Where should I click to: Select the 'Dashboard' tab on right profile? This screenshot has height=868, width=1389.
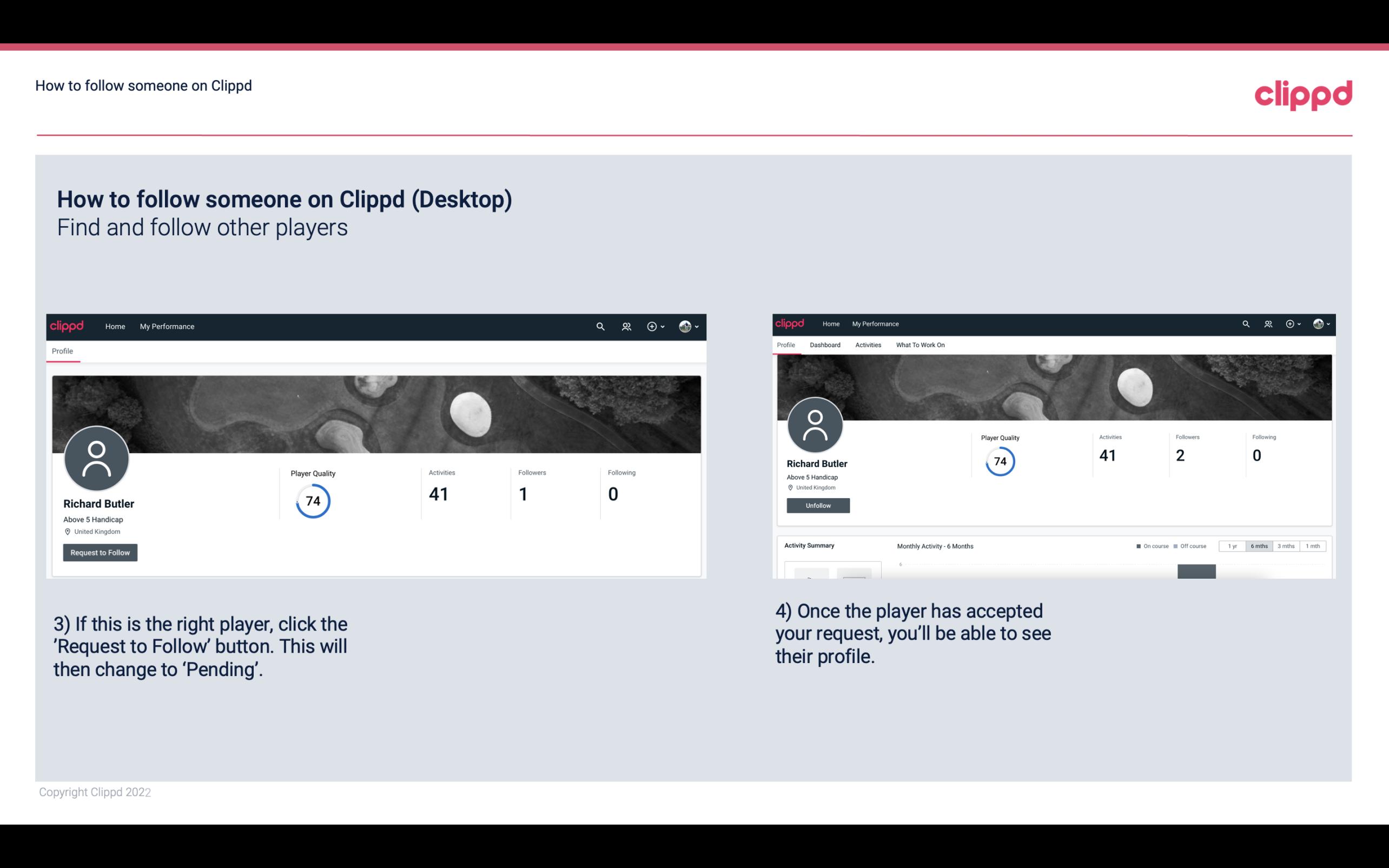click(824, 345)
